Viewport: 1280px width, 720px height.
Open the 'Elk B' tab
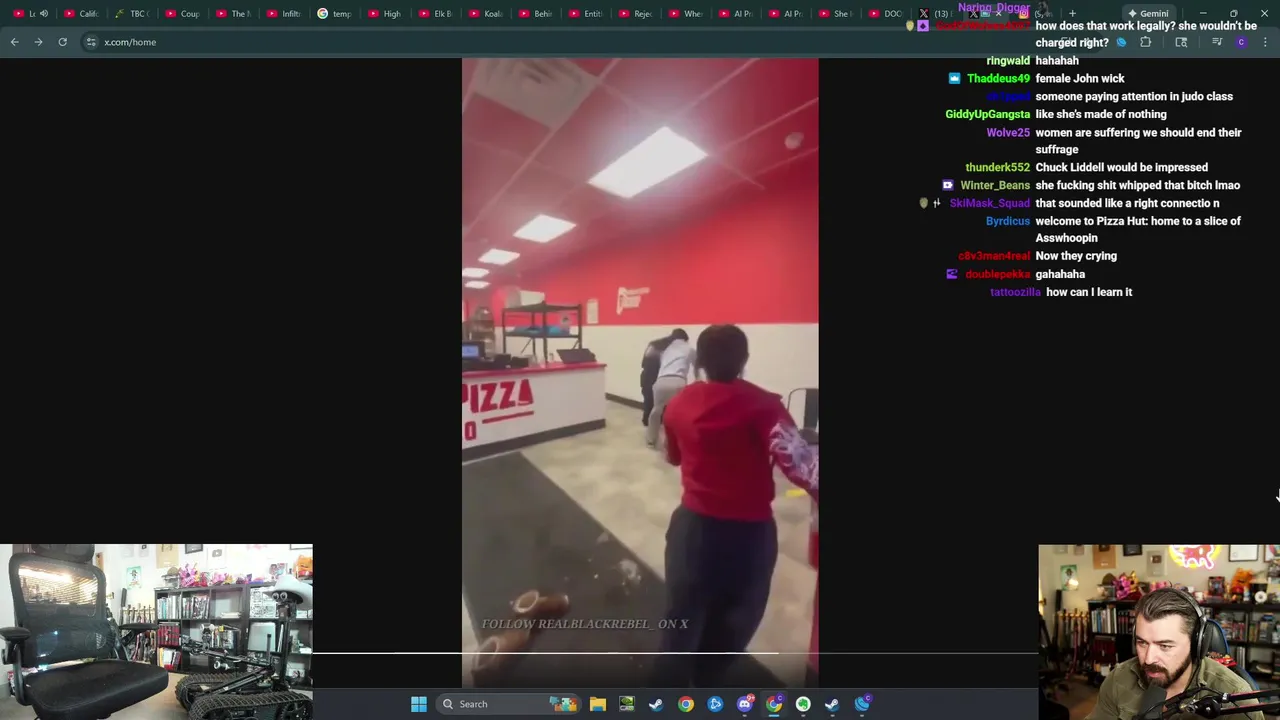436,14
